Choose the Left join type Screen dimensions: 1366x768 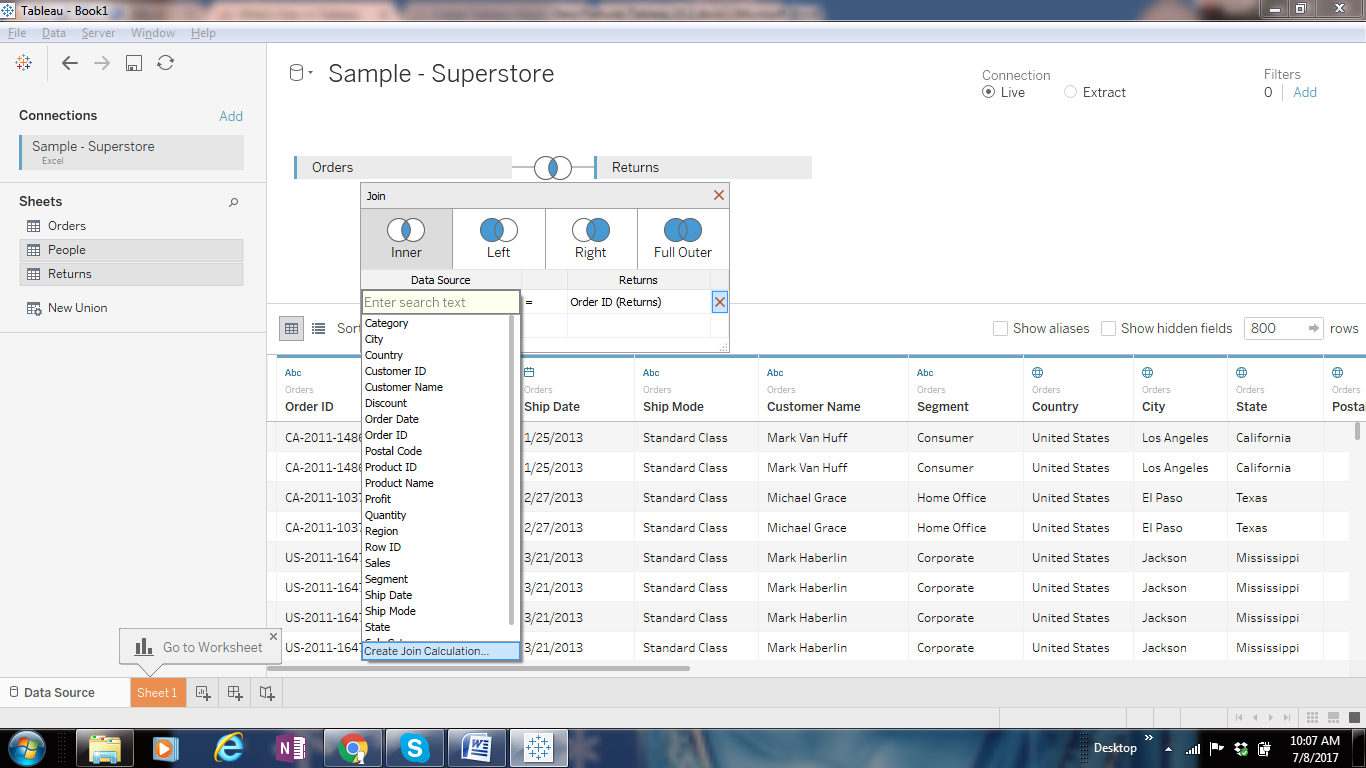pos(499,239)
